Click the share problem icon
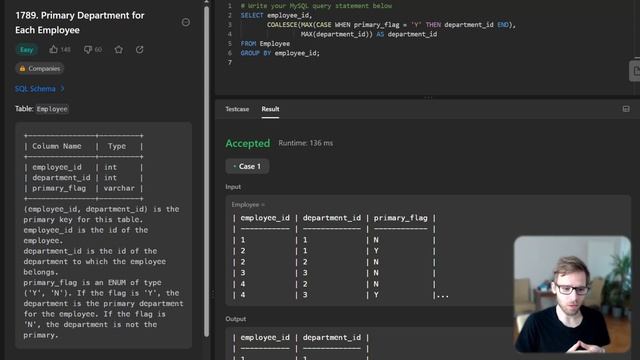 (140, 49)
